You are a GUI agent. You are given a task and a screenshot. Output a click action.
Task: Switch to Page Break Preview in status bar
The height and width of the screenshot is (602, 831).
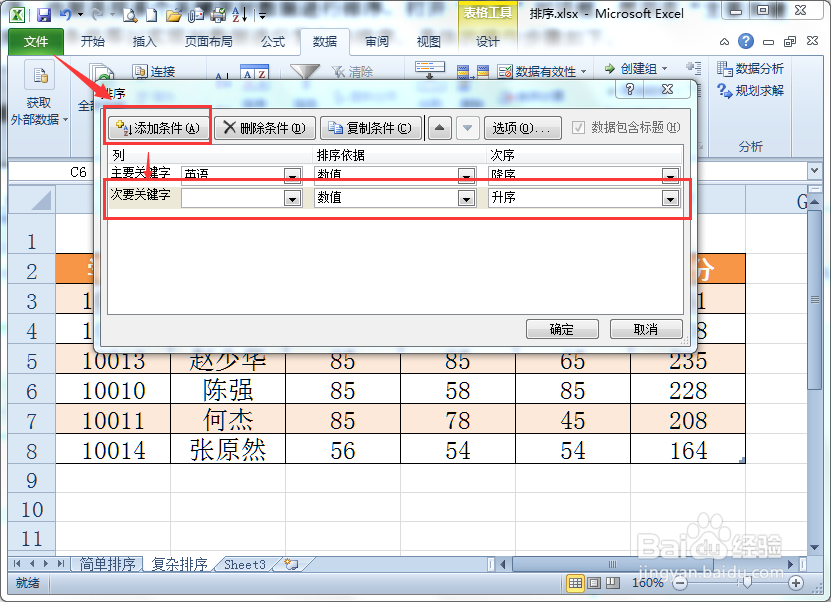pos(613,583)
